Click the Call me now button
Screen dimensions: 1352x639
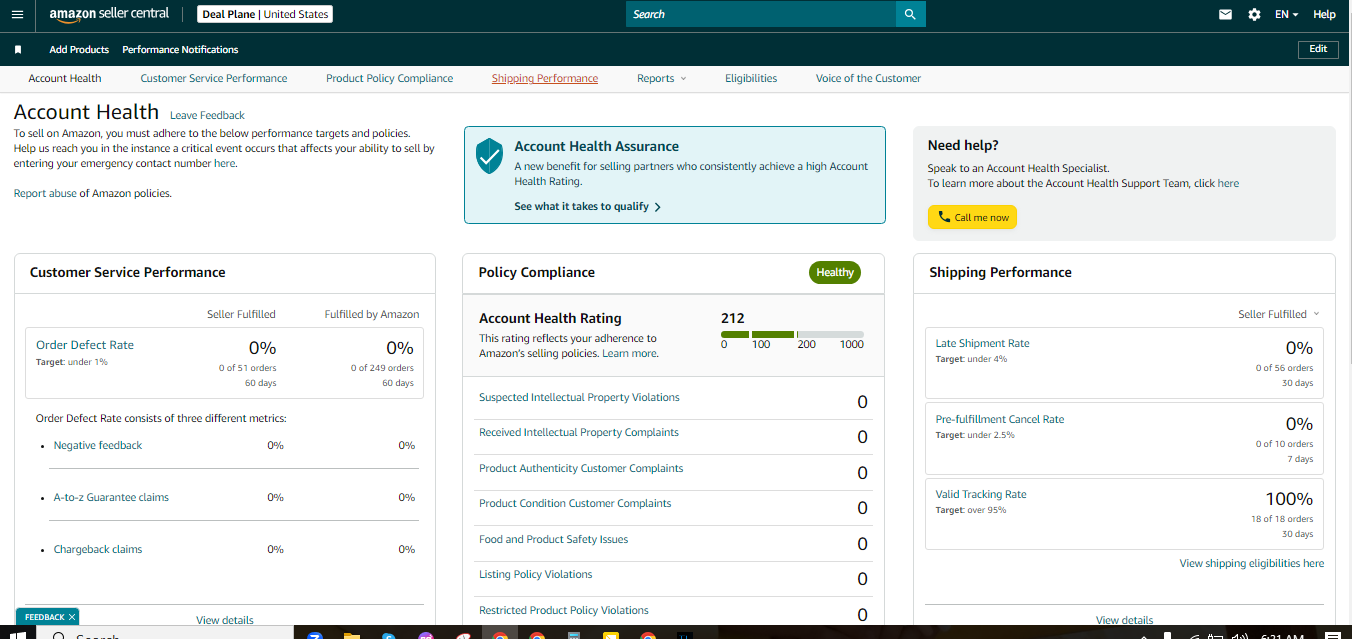972,217
